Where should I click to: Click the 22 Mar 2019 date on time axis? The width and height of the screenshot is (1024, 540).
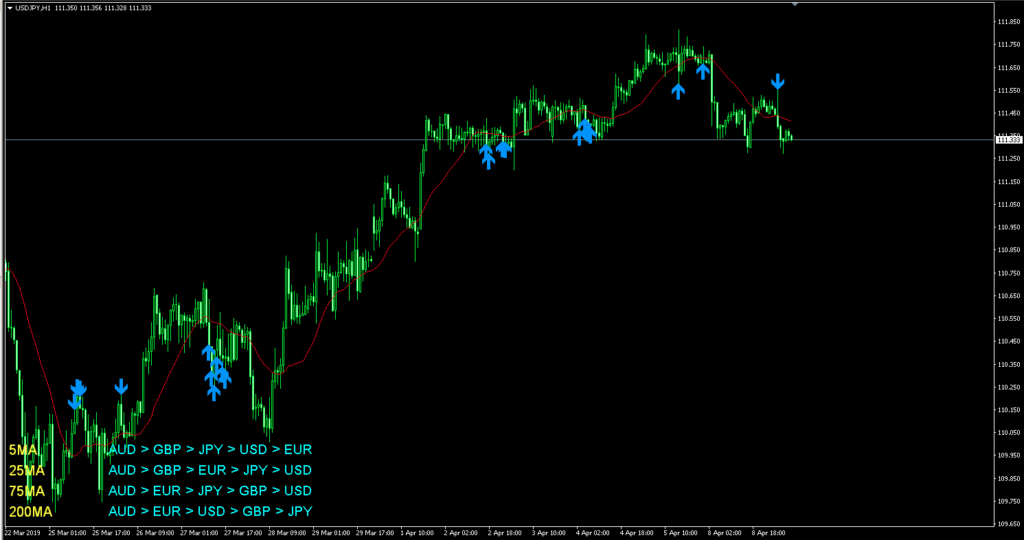(22, 533)
